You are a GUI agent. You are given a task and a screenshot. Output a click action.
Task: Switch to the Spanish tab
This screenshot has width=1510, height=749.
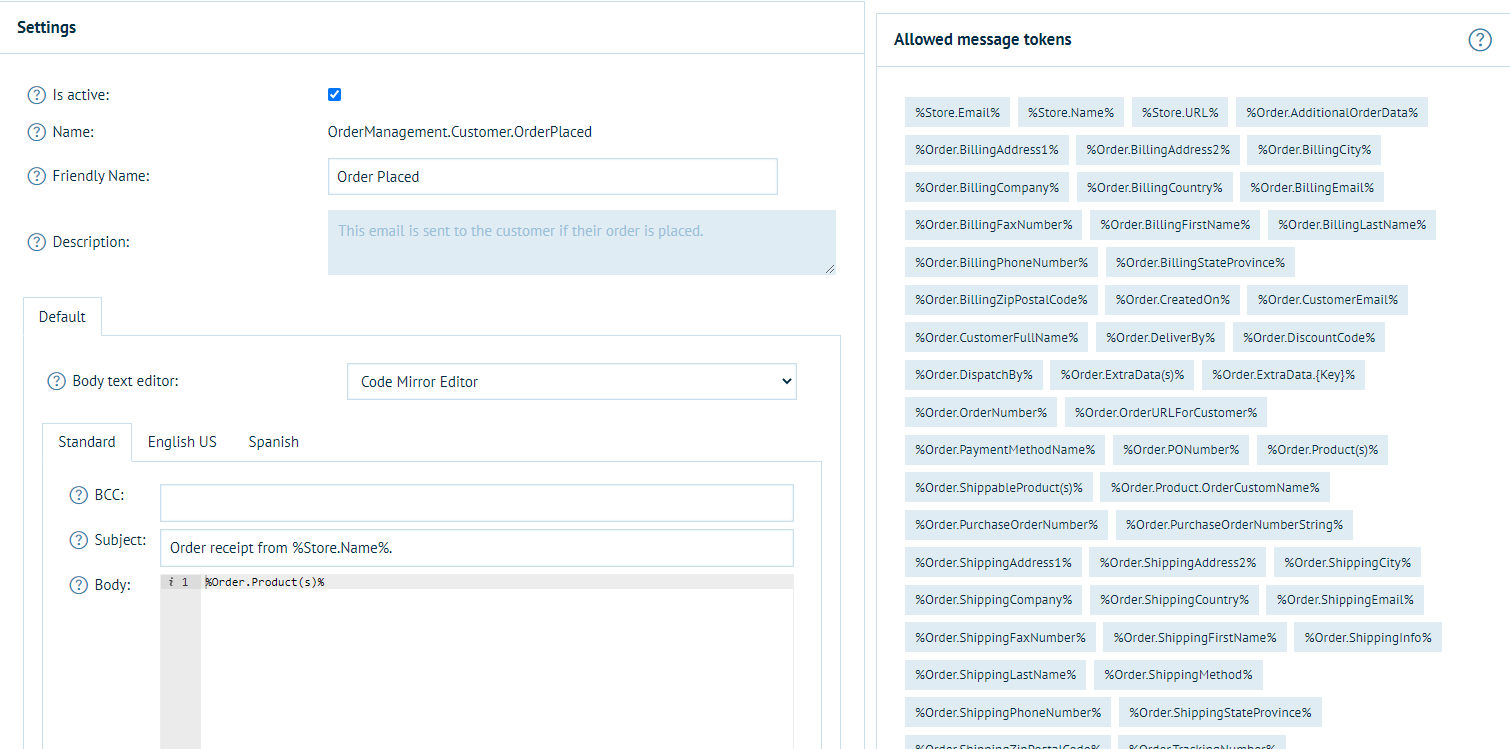coord(273,442)
